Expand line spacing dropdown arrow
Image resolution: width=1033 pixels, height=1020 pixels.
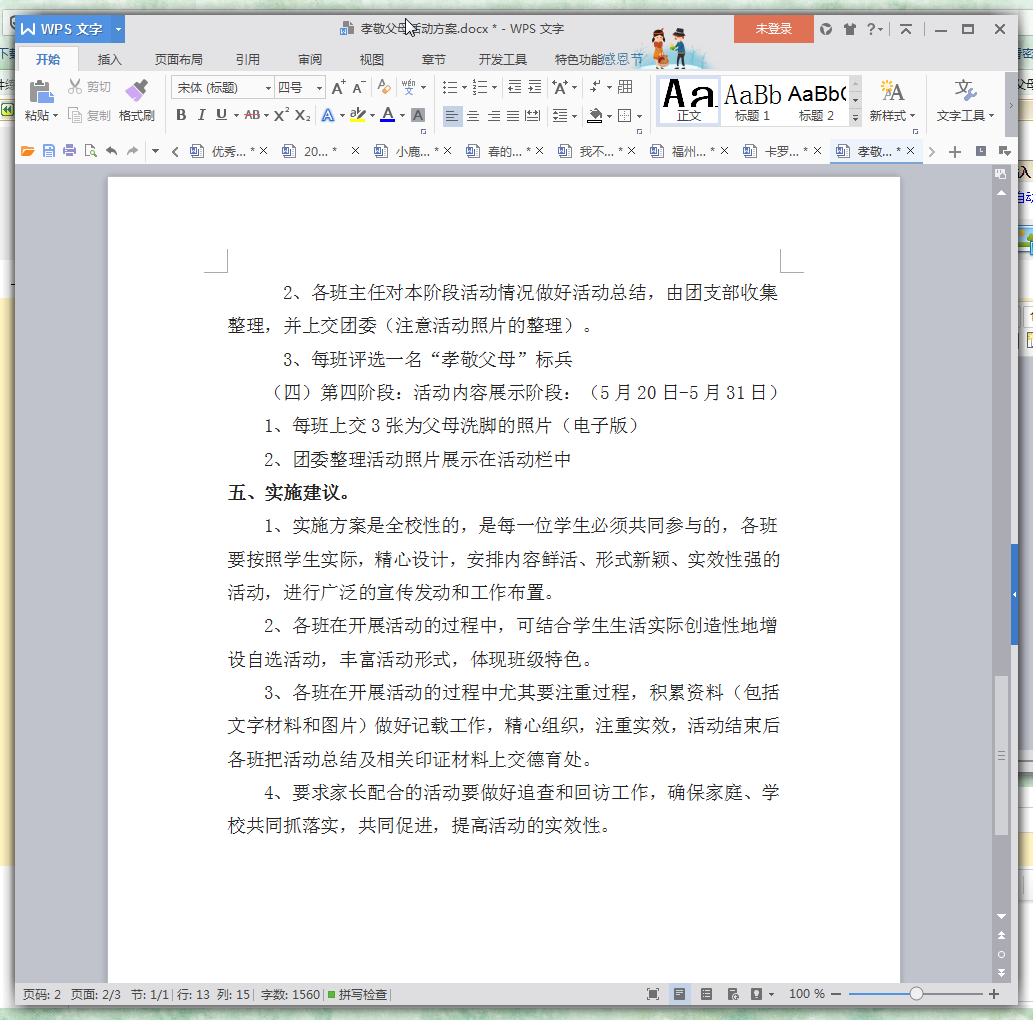[575, 117]
